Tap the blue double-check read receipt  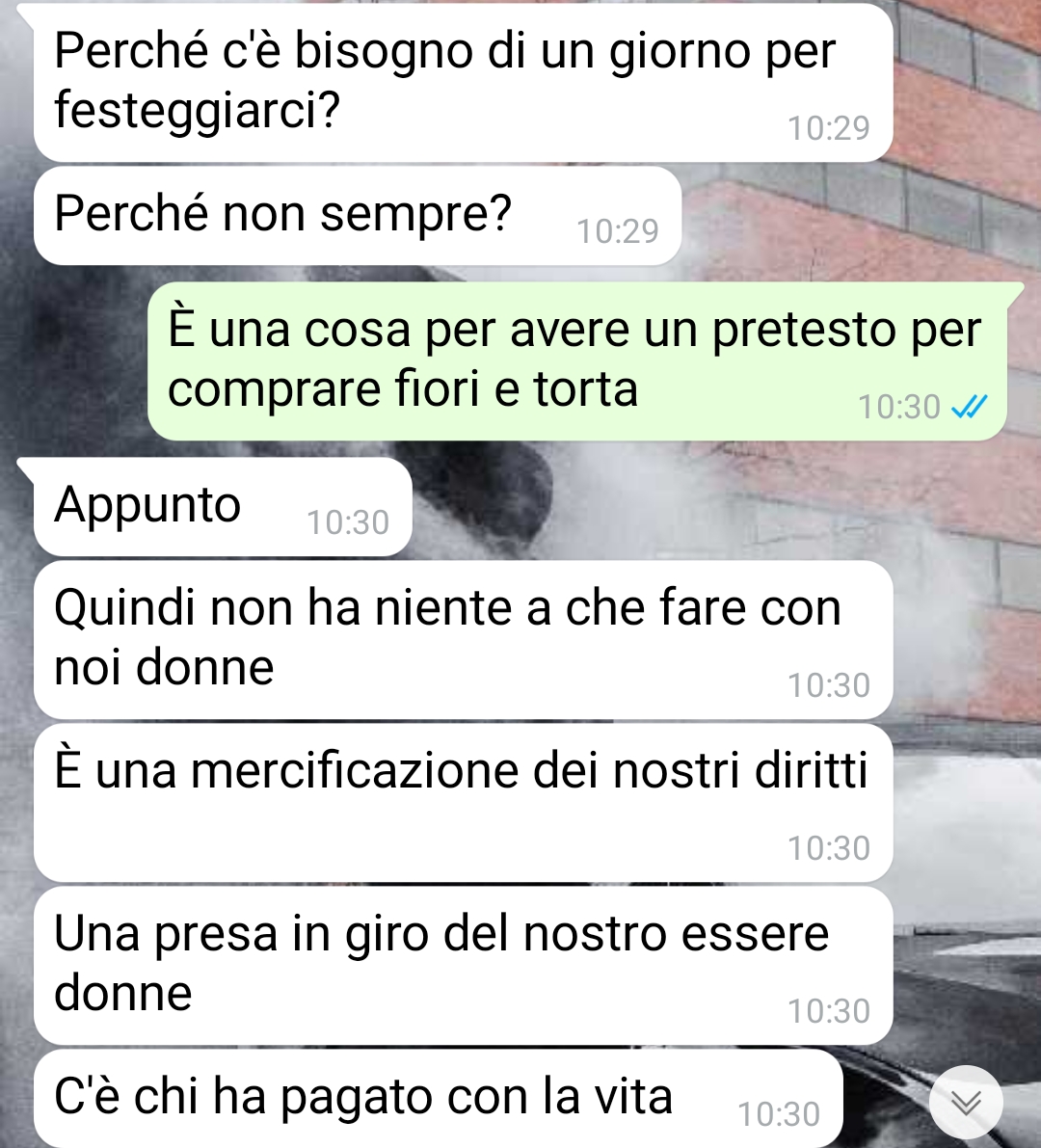tap(970, 407)
